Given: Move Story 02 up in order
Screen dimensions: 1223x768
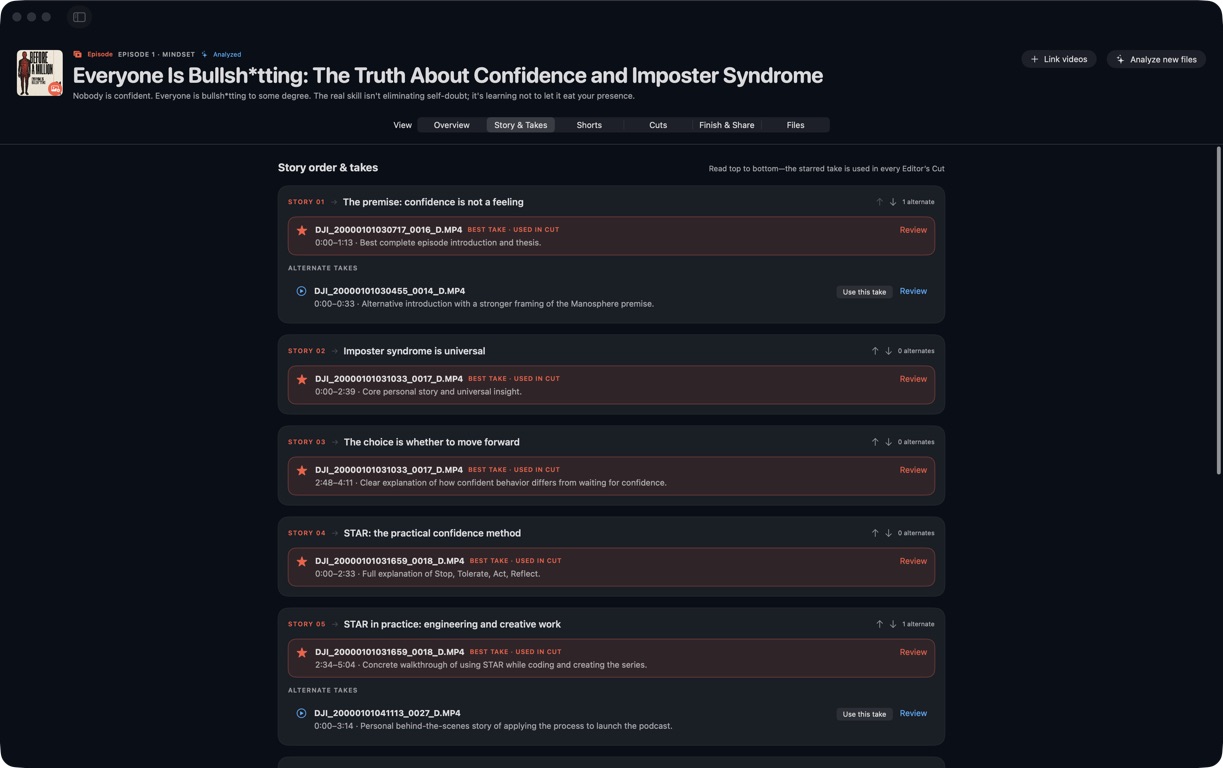Looking at the screenshot, I should coord(875,351).
